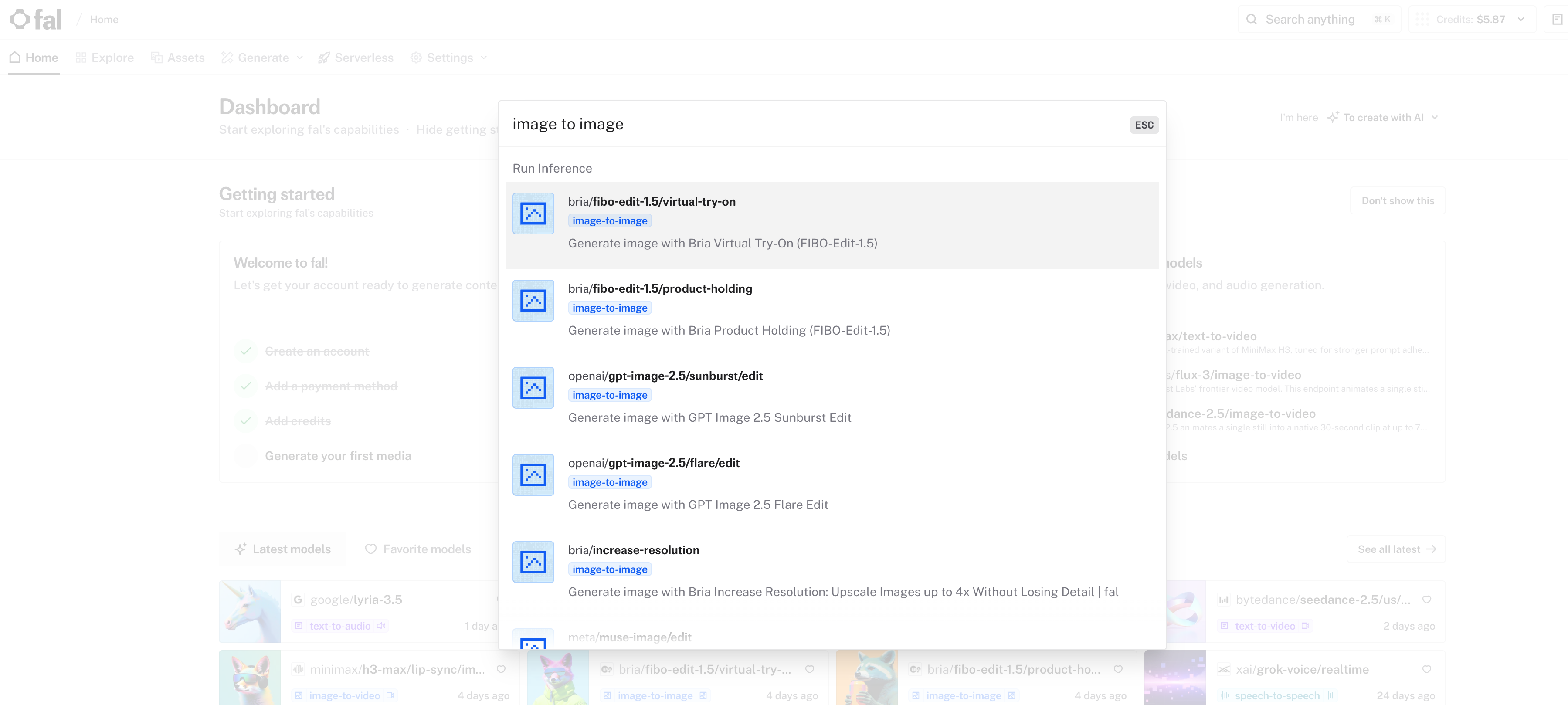Click the panel icon beside Credits
Screen dimensions: 1568x705
point(1557,20)
